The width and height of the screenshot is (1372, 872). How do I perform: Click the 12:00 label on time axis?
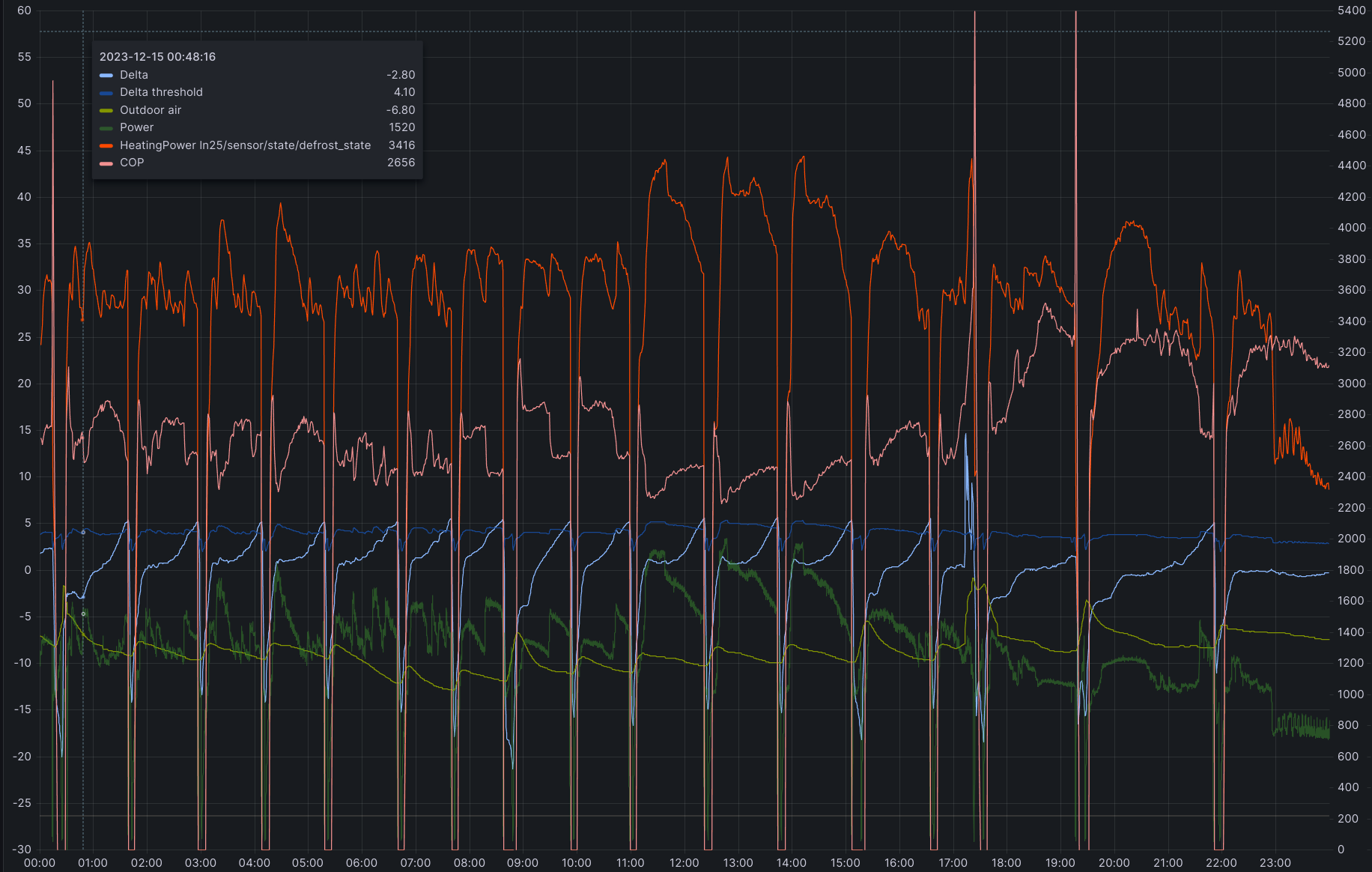[684, 863]
